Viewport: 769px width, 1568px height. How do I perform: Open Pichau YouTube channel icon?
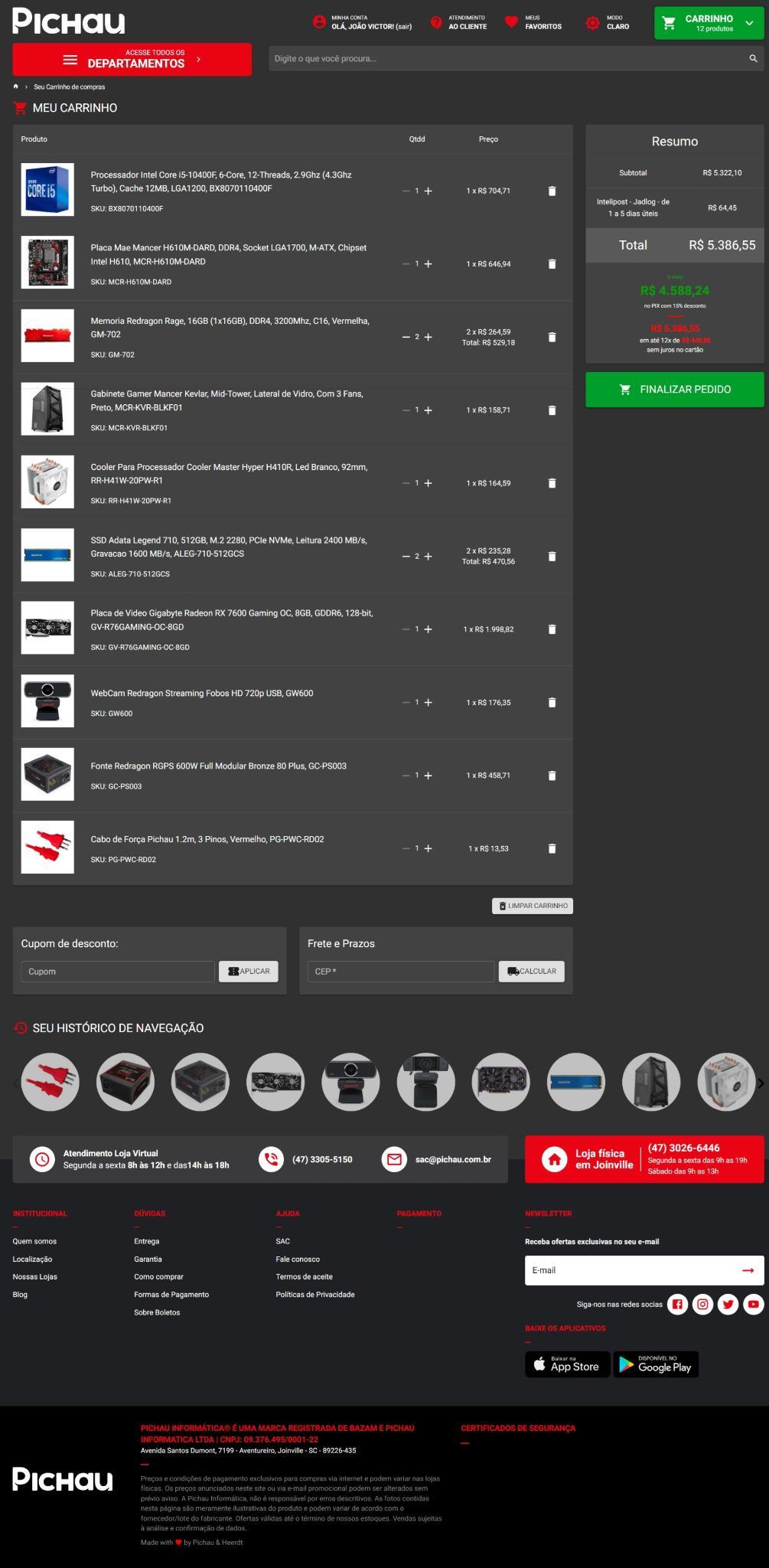point(754,1304)
